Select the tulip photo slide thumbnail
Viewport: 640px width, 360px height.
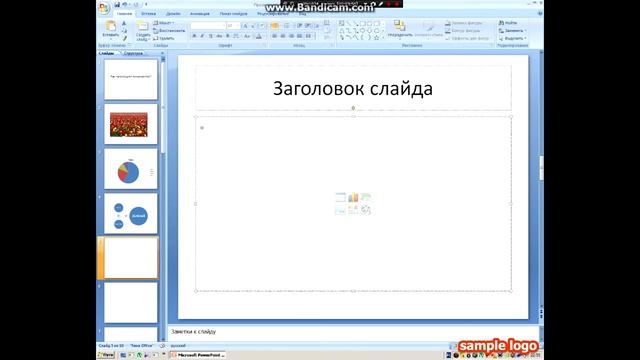(x=131, y=124)
